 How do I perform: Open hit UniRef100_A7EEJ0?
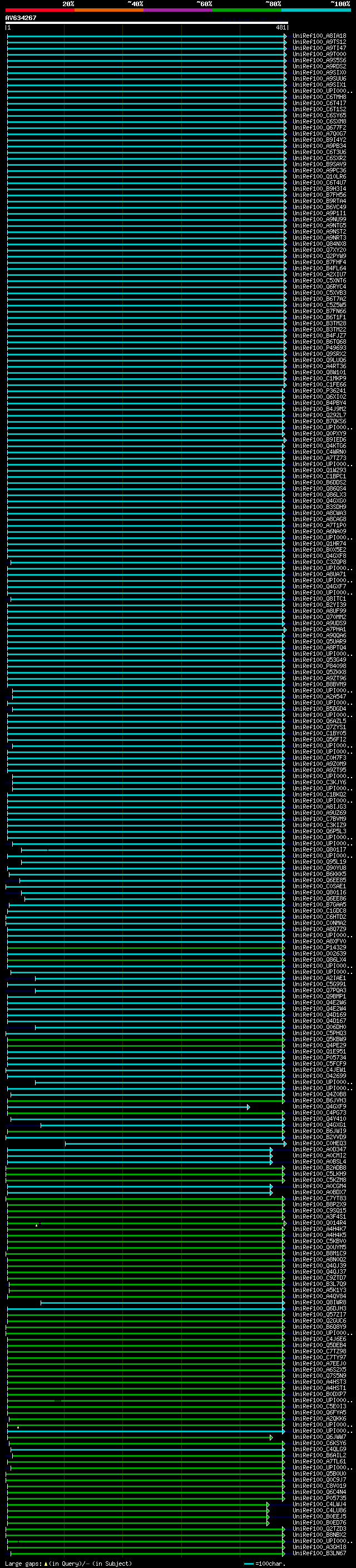pyautogui.click(x=319, y=1364)
